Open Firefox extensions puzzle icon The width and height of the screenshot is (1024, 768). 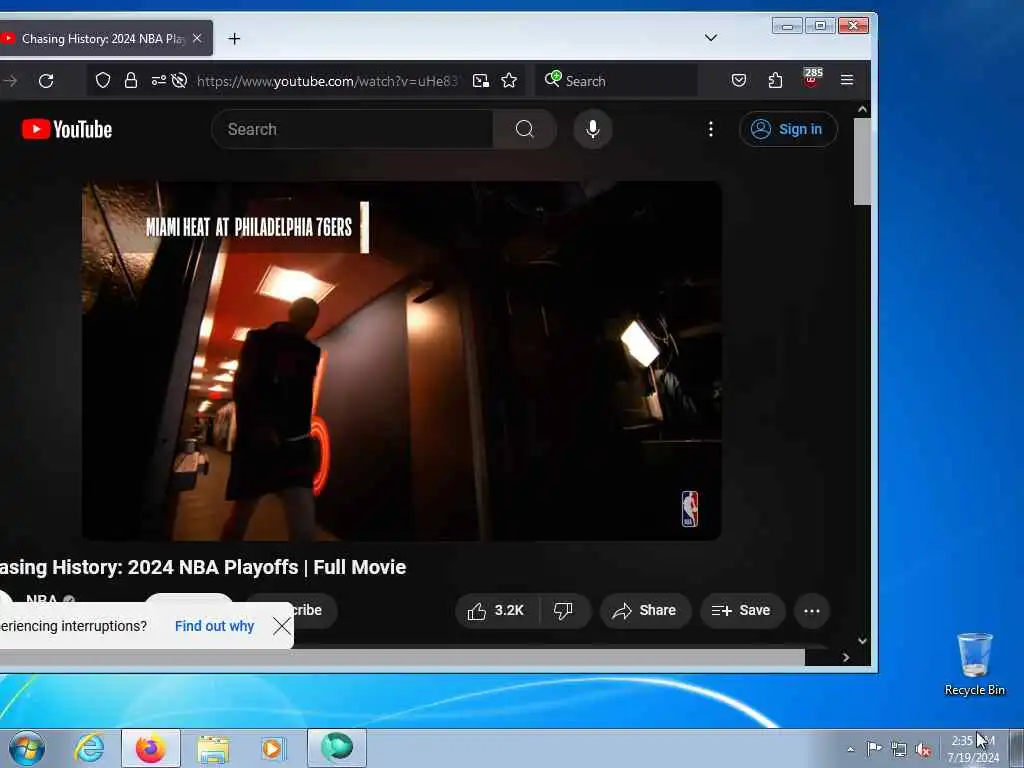pos(775,80)
